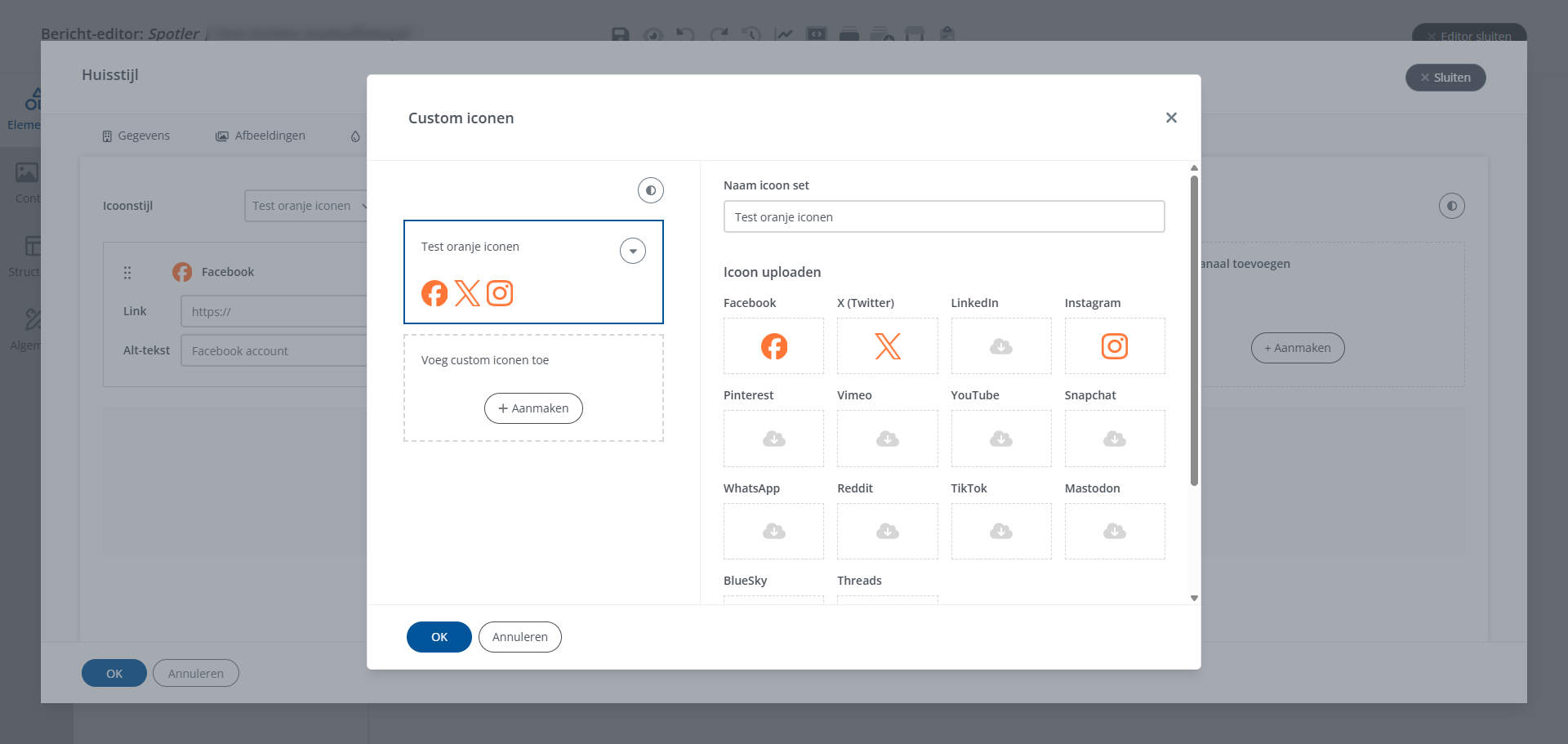Upload an icon for Vimeo
The image size is (1568, 744).
[x=888, y=439]
